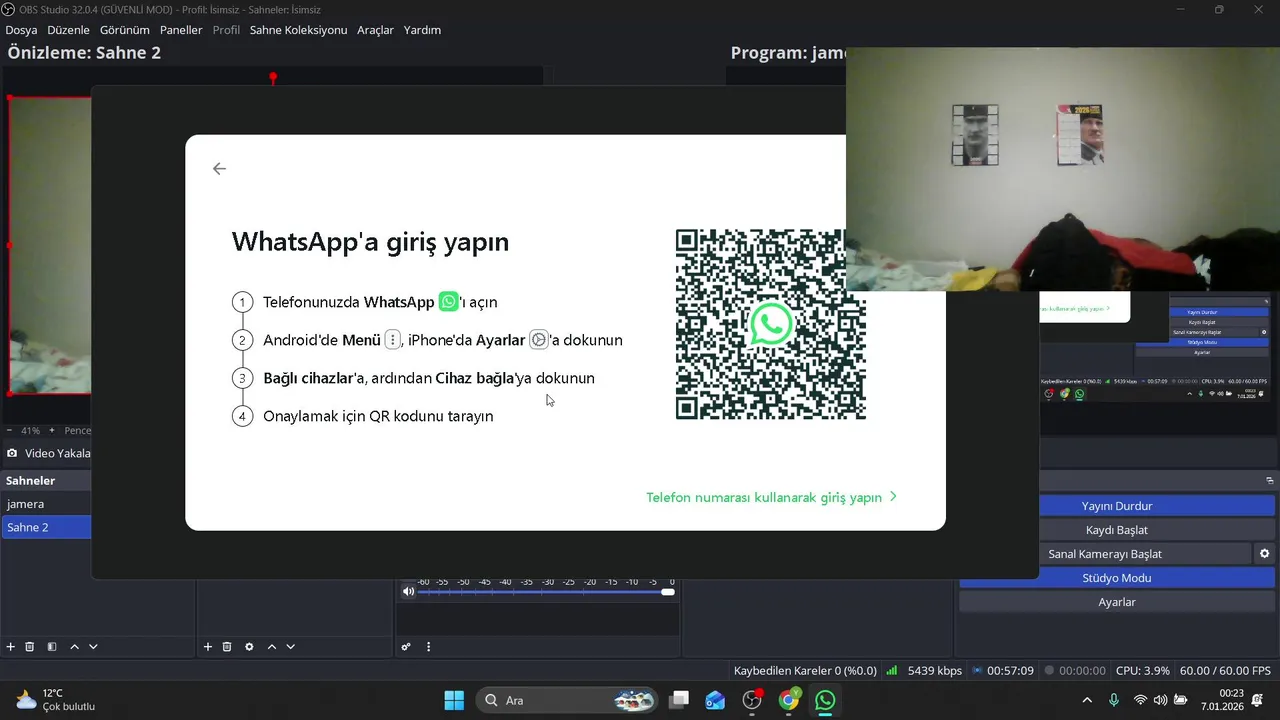
Task: Click Kaybedilen Kareler status text
Action: coord(805,671)
